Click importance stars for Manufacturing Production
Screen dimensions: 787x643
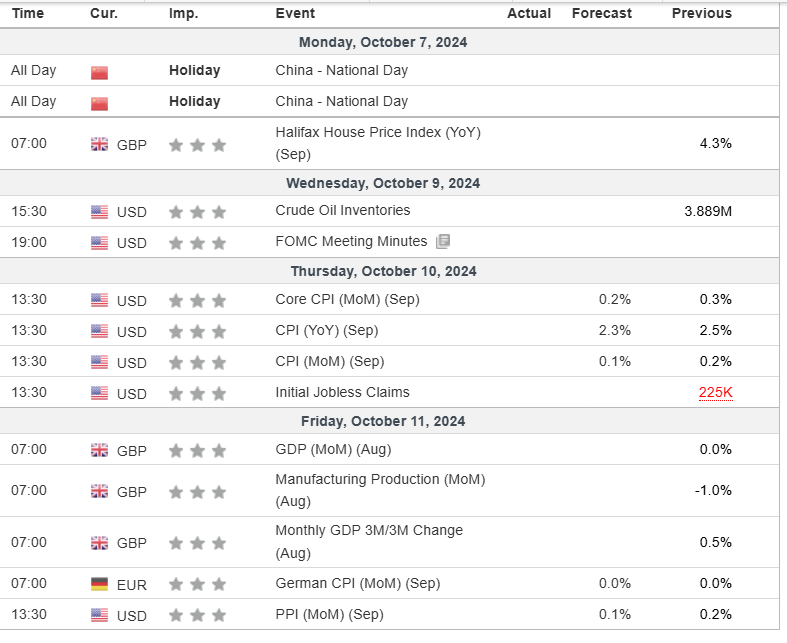[197, 491]
